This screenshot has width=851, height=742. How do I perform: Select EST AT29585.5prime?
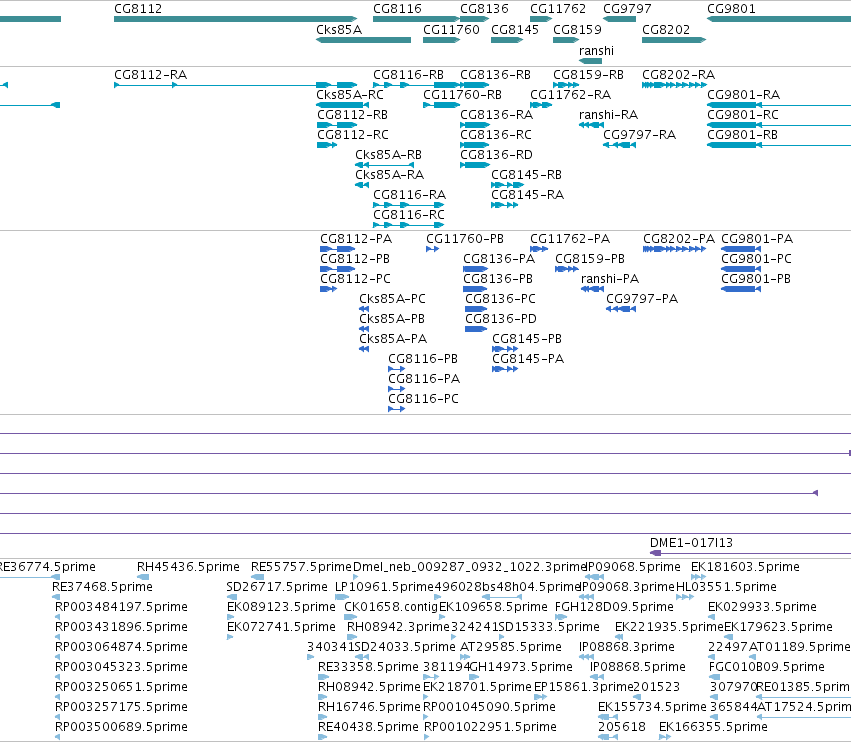click(465, 657)
